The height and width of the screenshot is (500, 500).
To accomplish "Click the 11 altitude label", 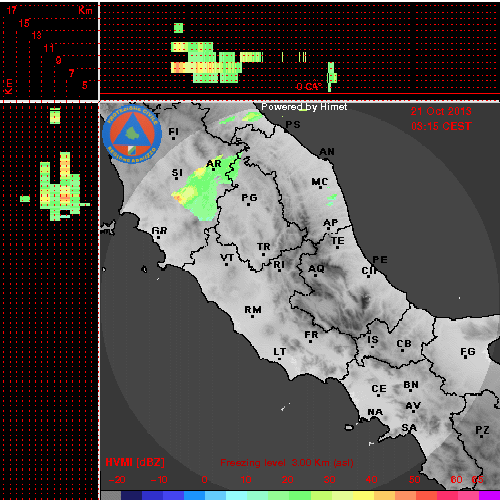I will pos(49,48).
